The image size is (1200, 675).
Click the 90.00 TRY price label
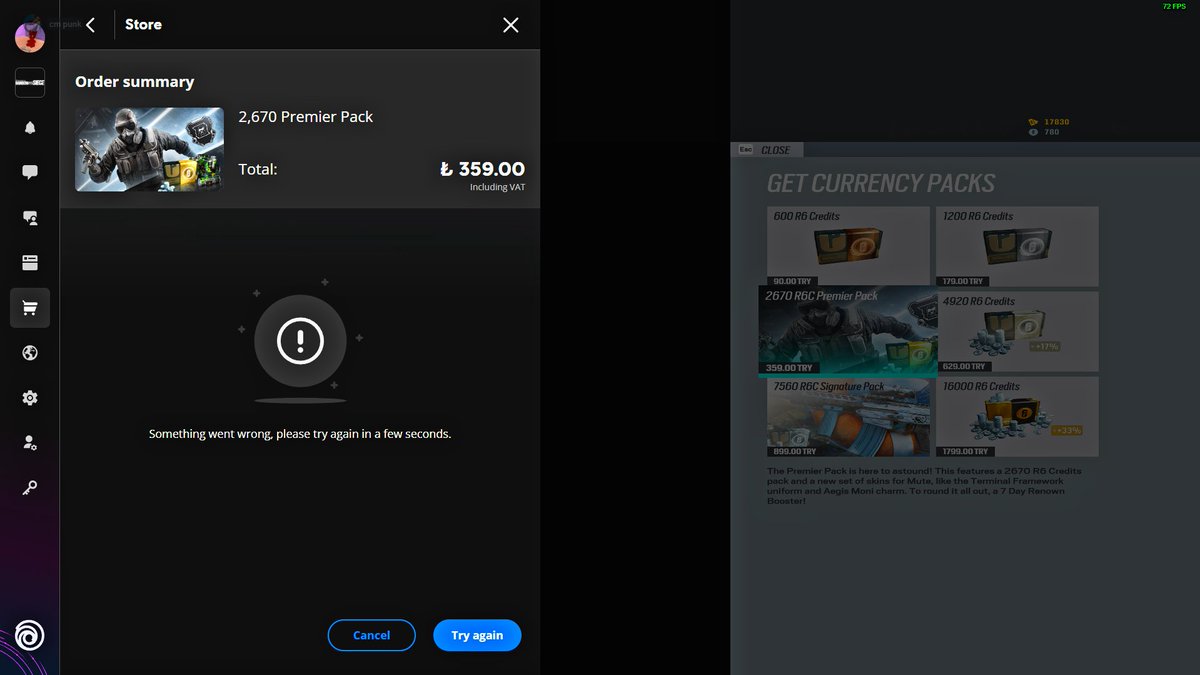792,282
